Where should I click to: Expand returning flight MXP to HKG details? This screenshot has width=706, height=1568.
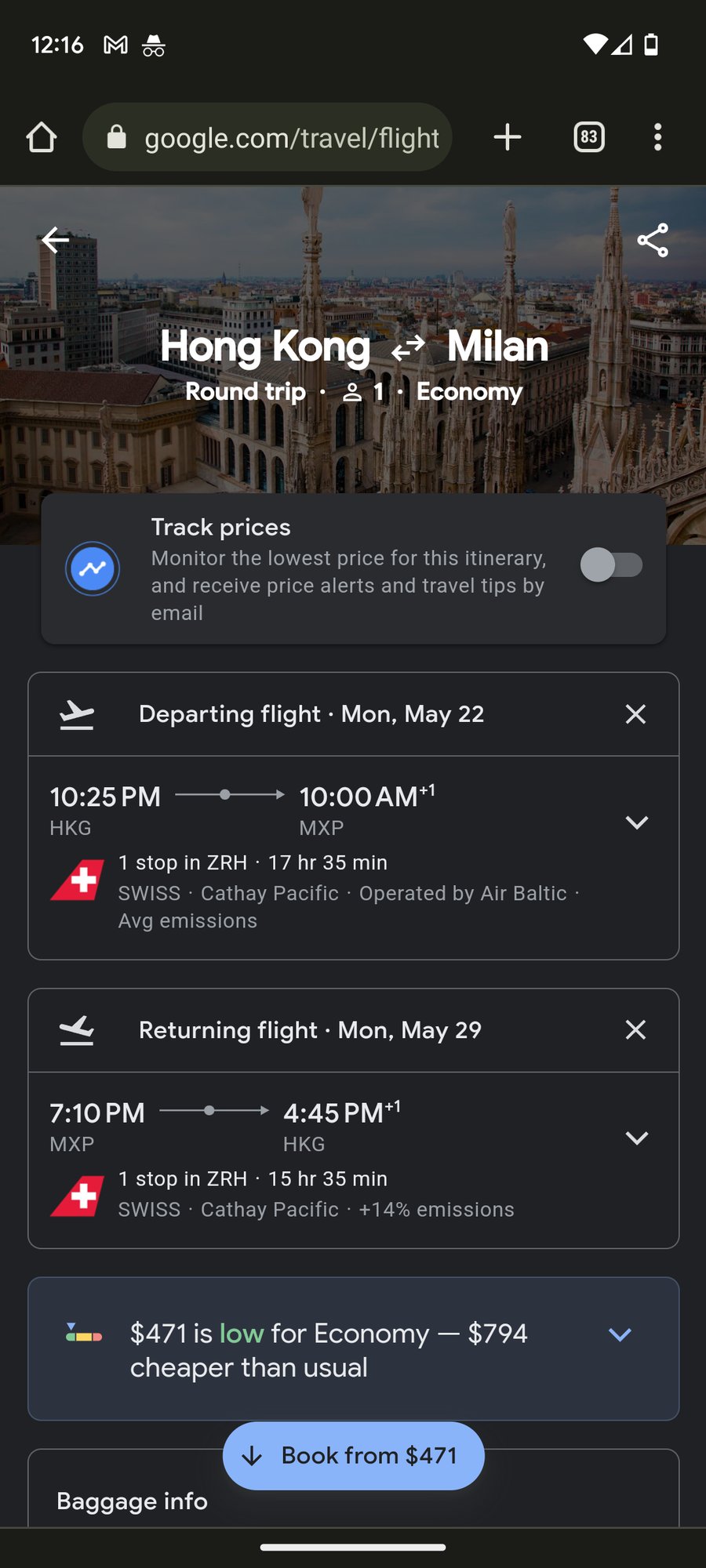[636, 1138]
